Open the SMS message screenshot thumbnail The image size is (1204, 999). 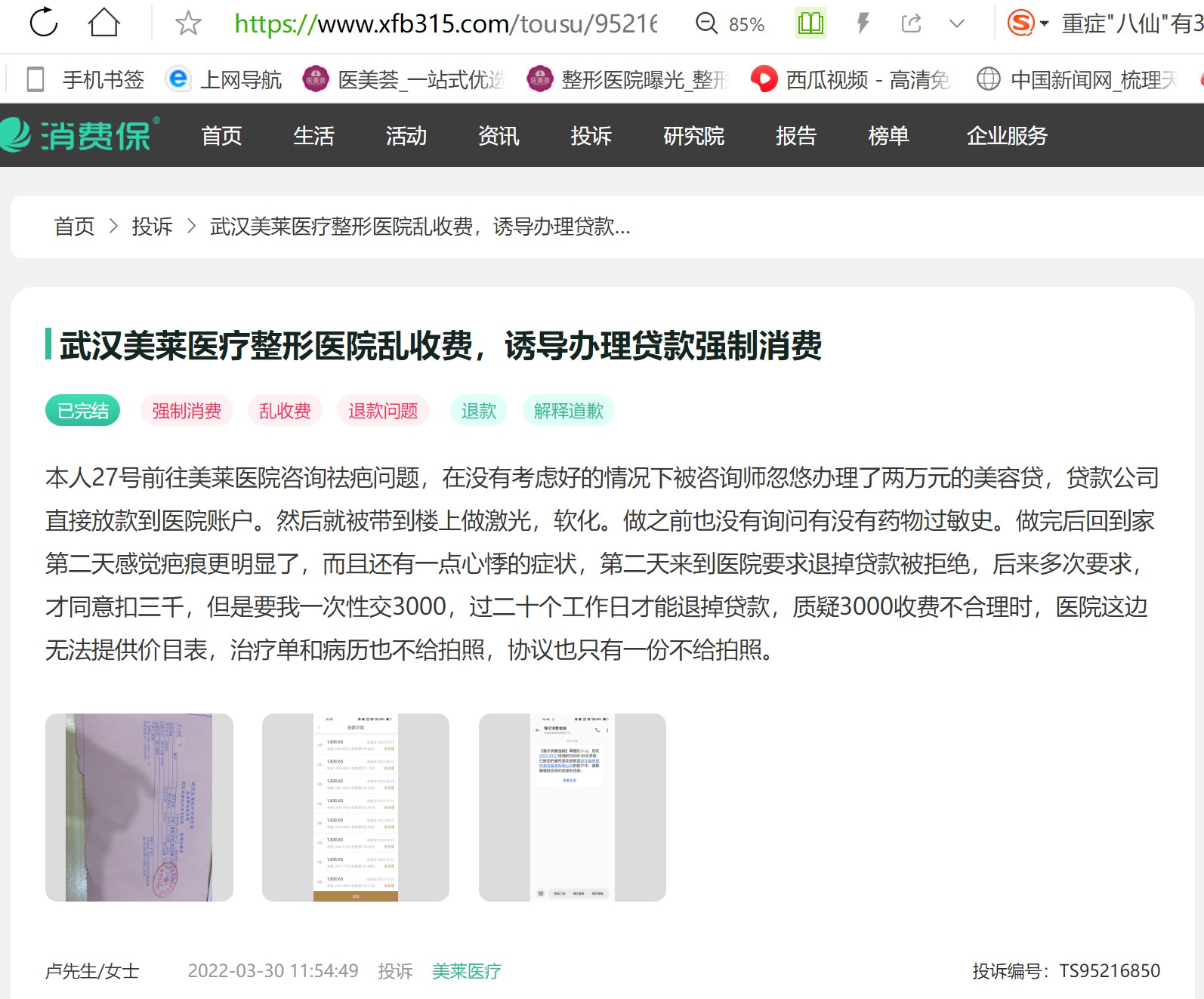(573, 807)
